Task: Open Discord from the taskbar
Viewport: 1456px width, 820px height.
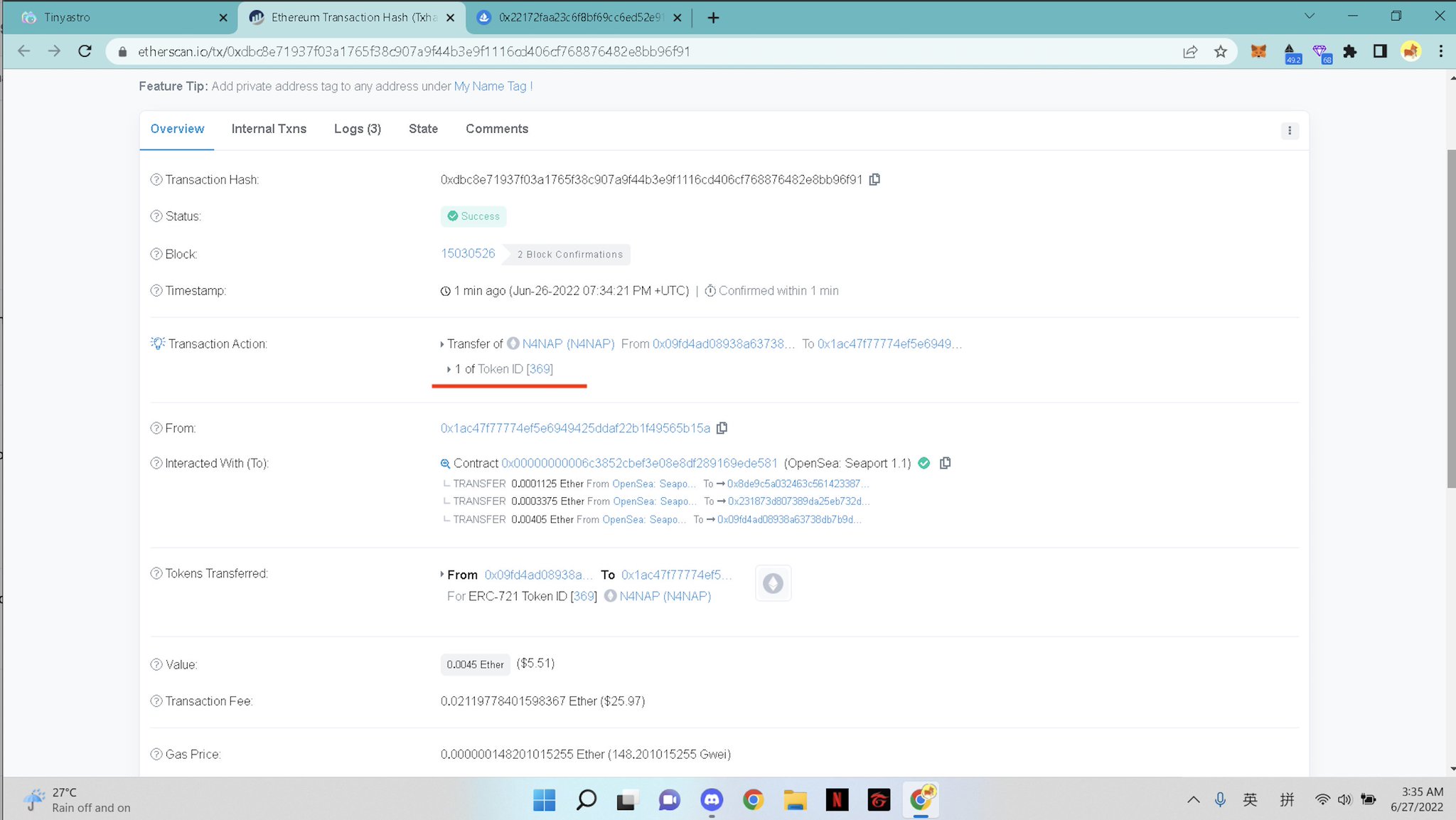Action: (711, 800)
